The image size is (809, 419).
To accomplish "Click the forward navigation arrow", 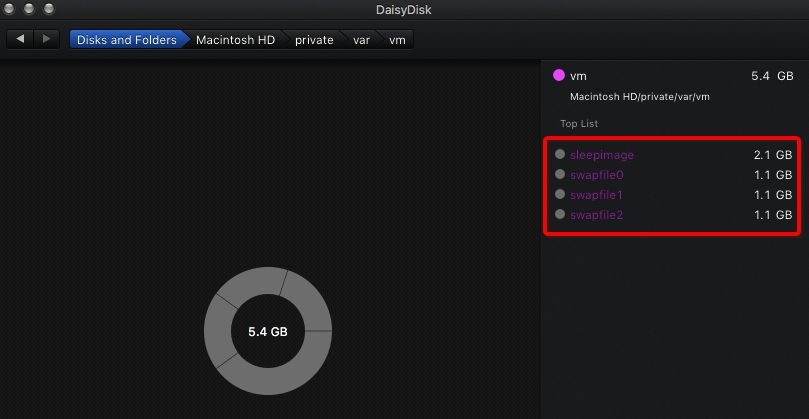I will click(46, 39).
